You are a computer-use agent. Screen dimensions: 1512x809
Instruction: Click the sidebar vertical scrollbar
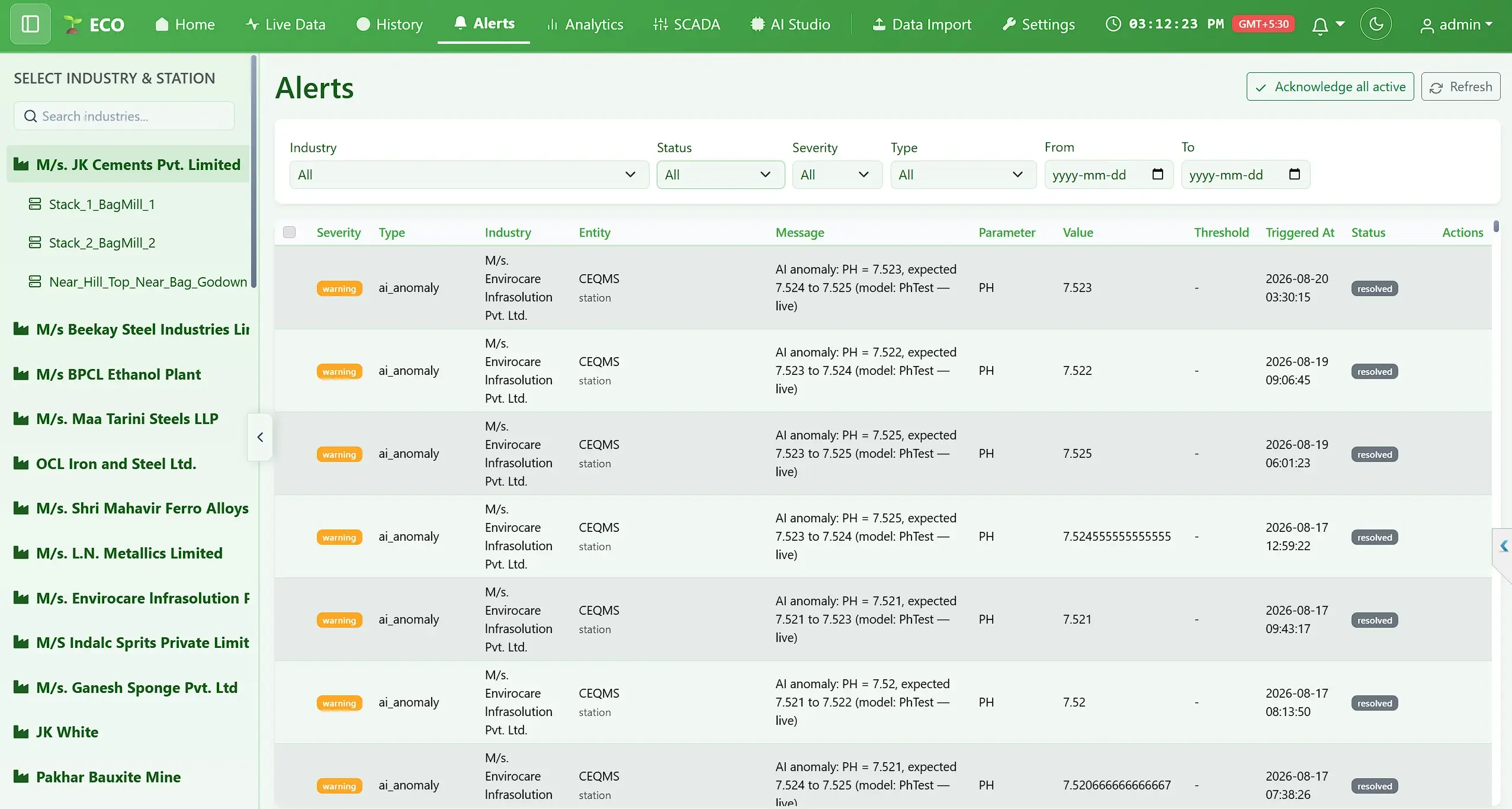[x=253, y=172]
